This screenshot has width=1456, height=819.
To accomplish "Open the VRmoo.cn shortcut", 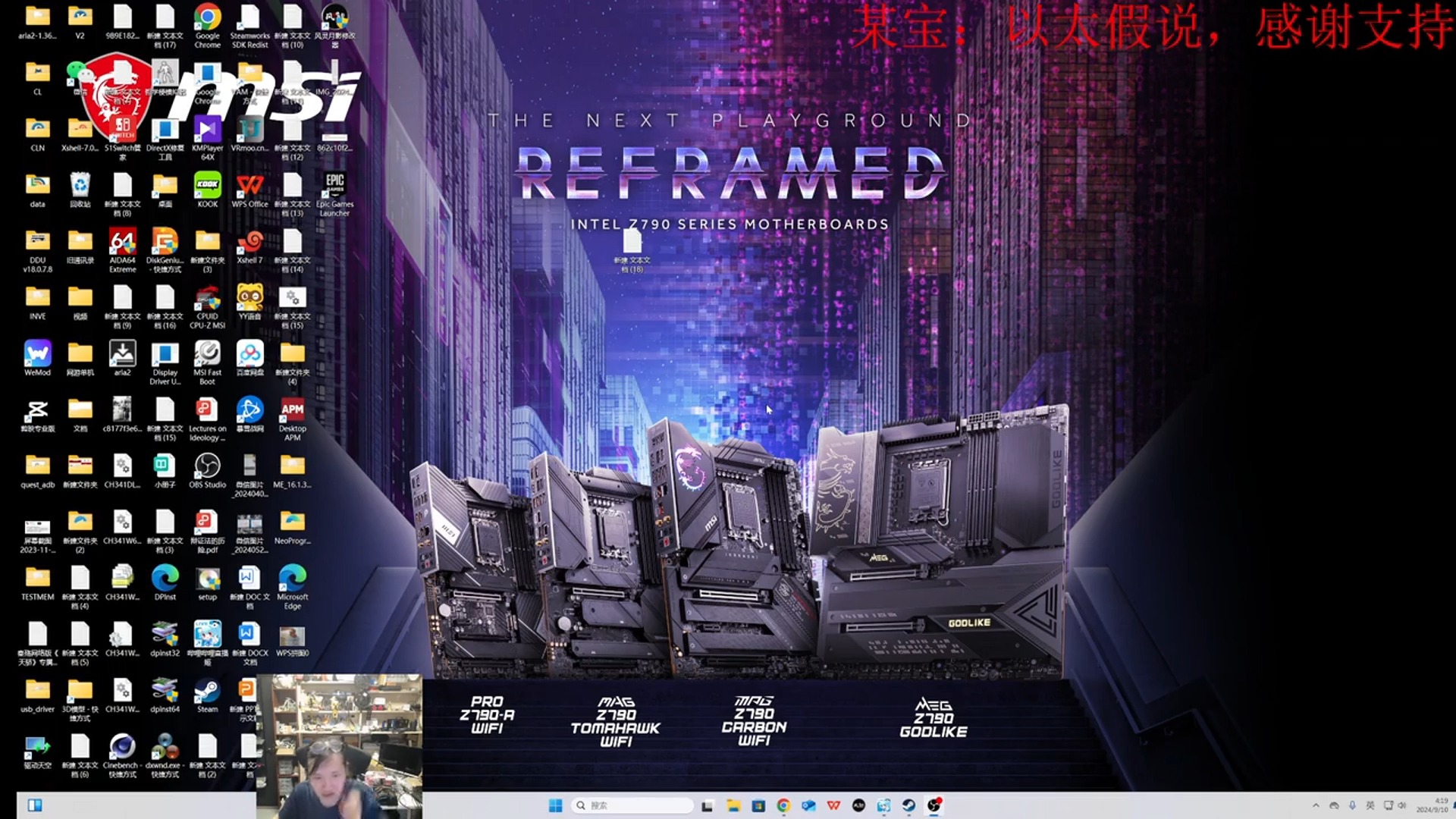I will (249, 133).
